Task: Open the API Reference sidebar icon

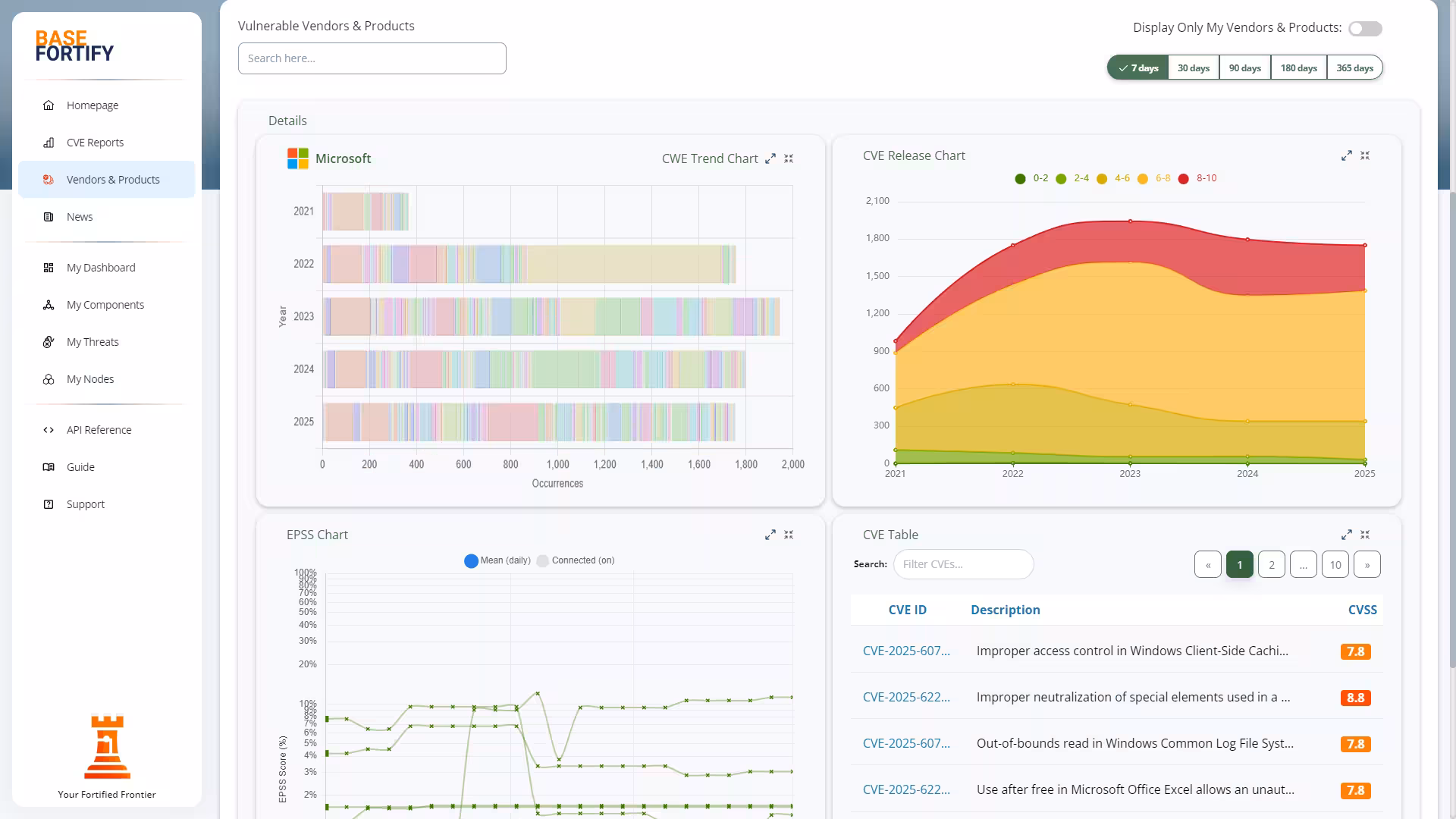Action: pyautogui.click(x=49, y=429)
